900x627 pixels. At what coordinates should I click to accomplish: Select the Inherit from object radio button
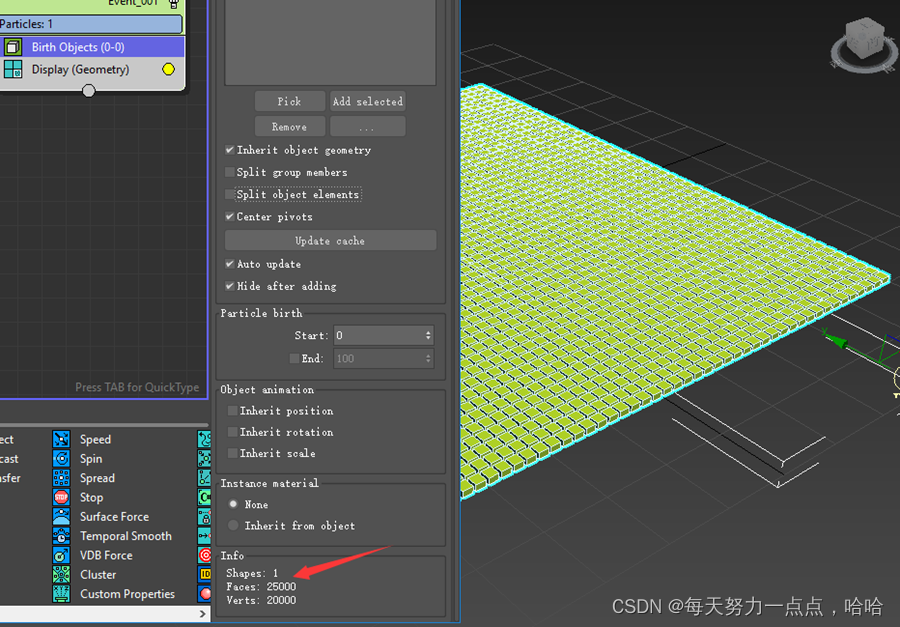click(x=231, y=525)
